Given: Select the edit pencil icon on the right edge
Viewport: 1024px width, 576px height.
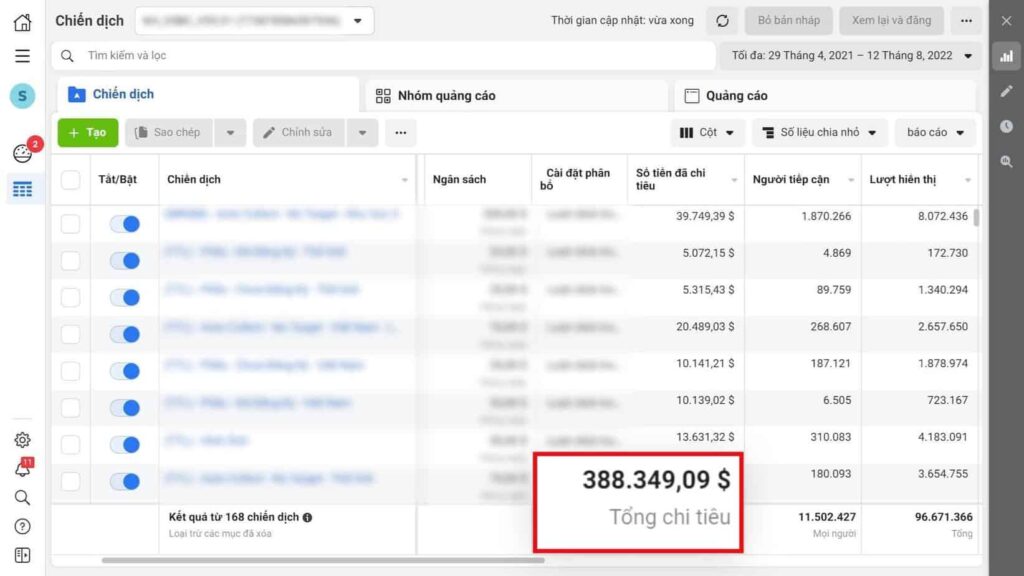Looking at the screenshot, I should [x=1006, y=90].
